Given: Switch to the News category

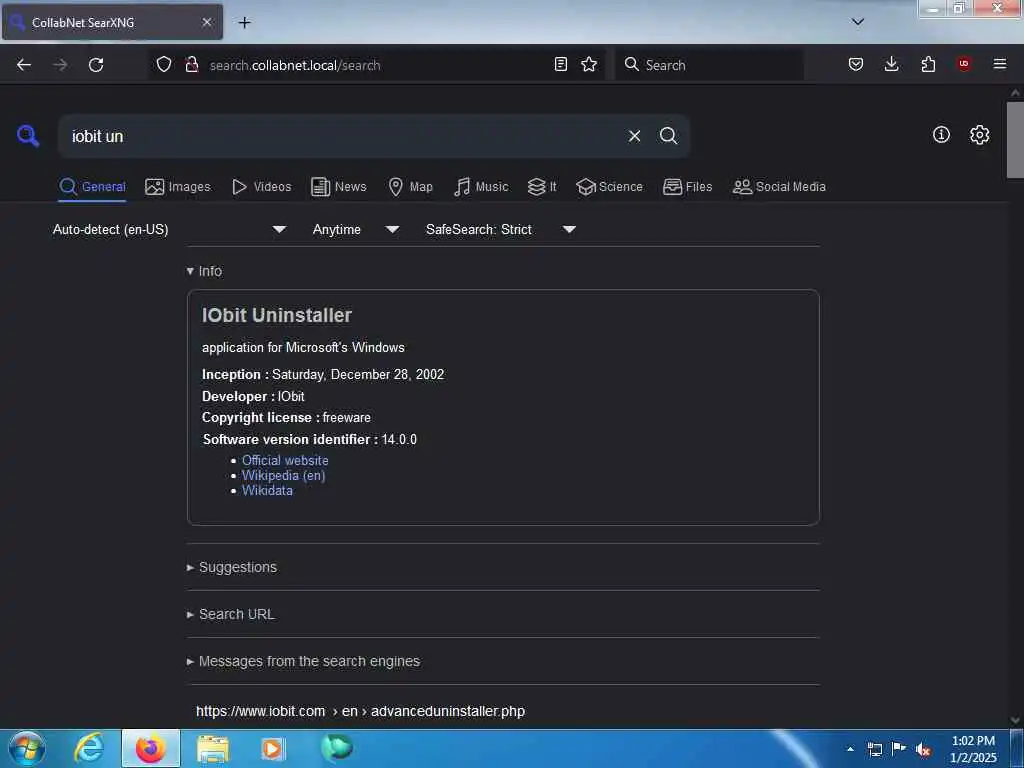Looking at the screenshot, I should 338,187.
